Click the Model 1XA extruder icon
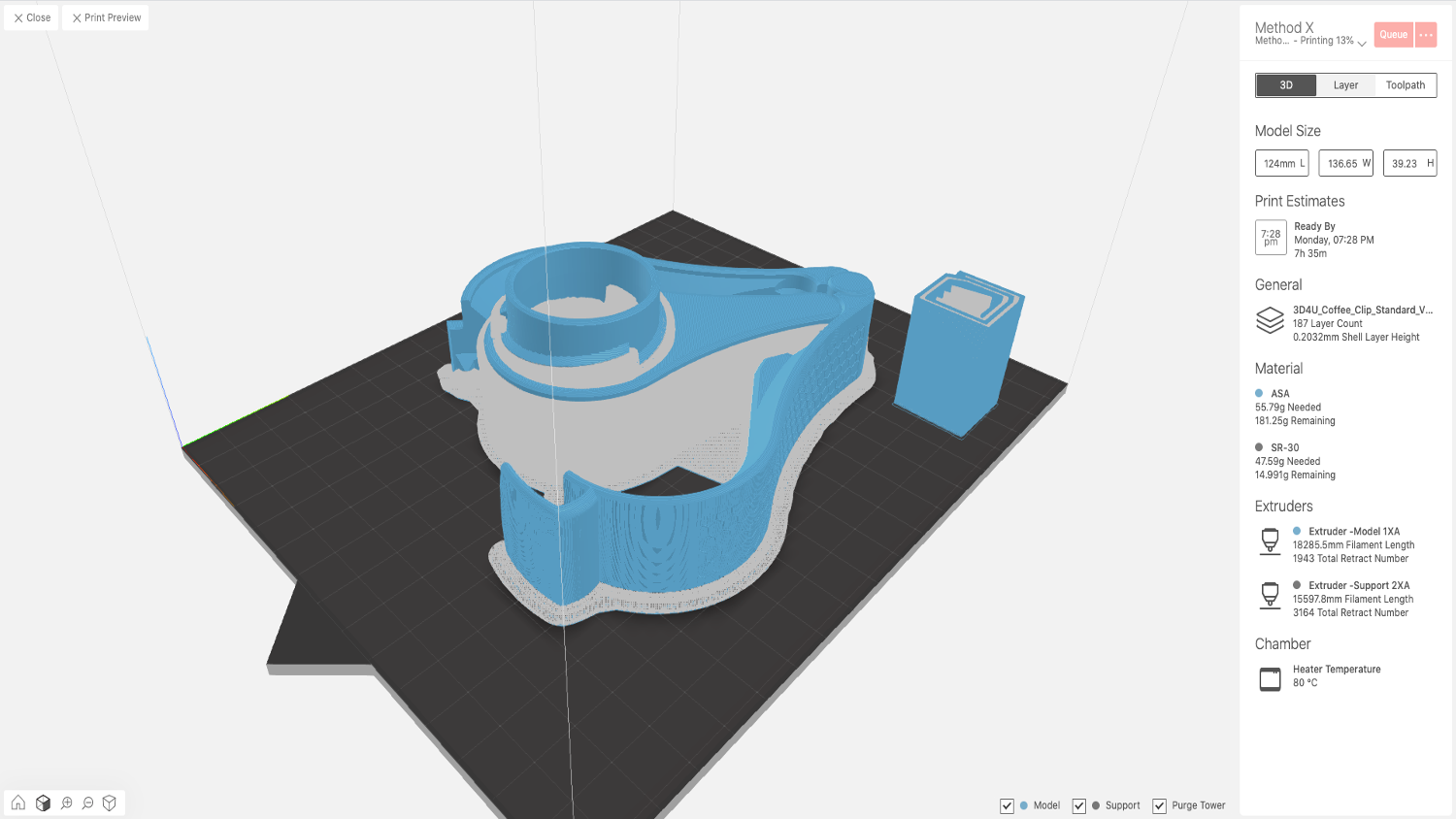 pyautogui.click(x=1270, y=541)
